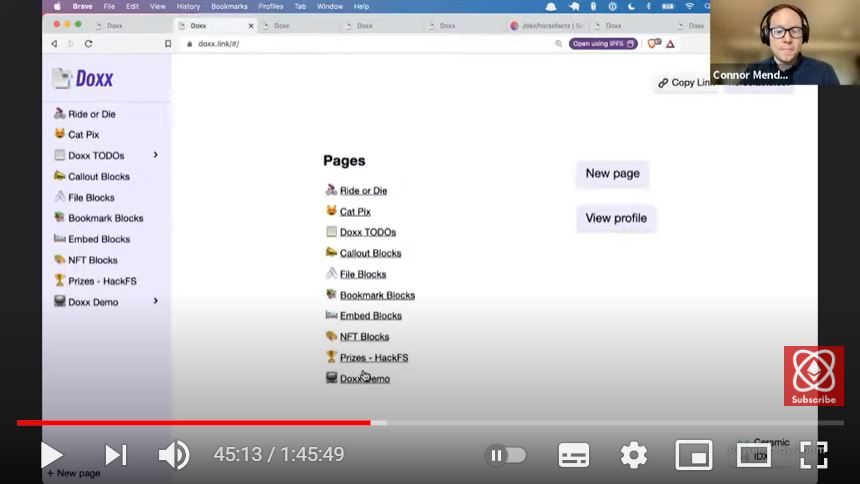Click the Subscribe channel watermark

coord(813,376)
